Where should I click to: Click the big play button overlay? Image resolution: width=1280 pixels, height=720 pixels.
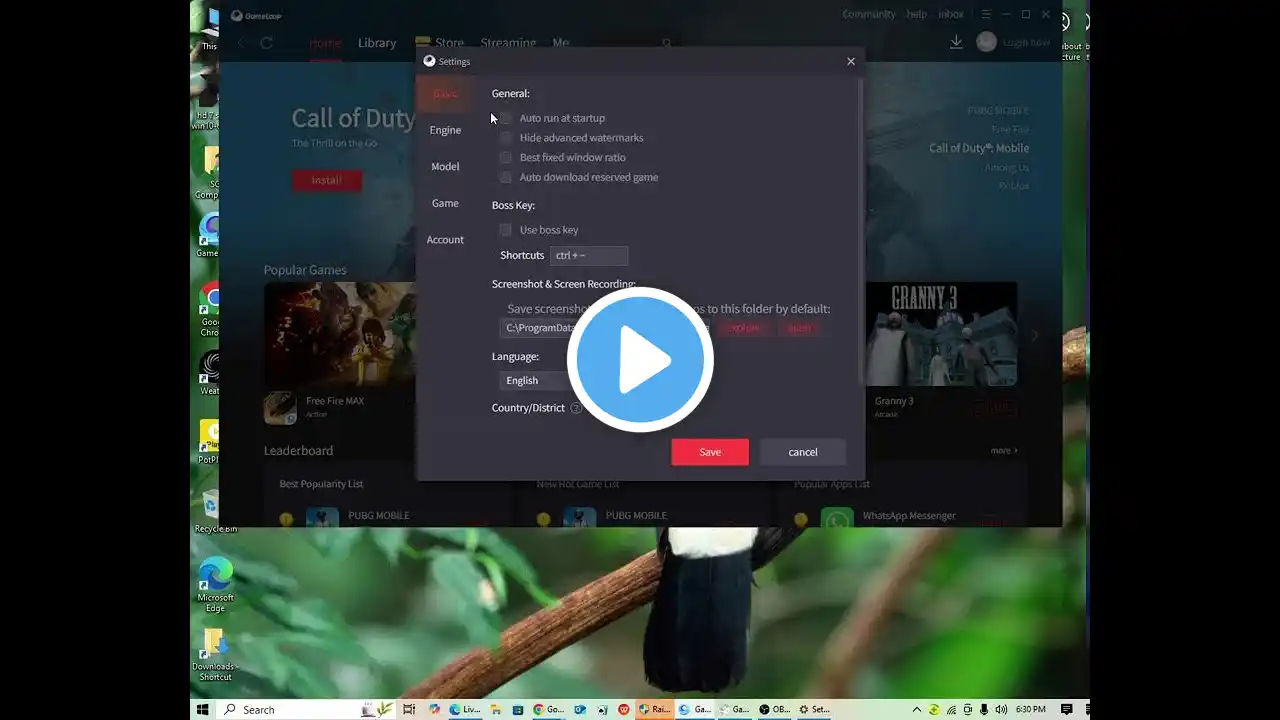point(640,360)
